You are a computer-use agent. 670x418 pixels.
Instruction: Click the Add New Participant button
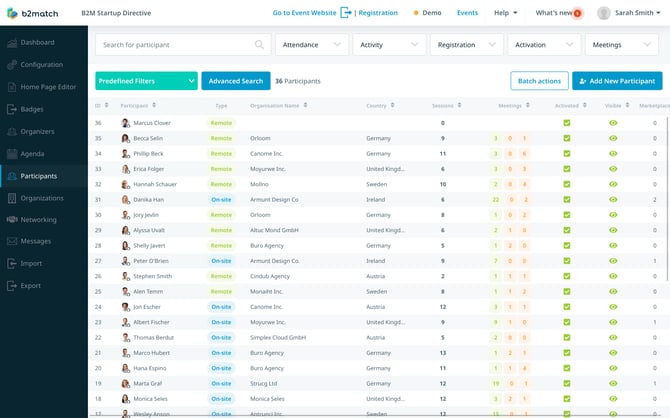616,81
